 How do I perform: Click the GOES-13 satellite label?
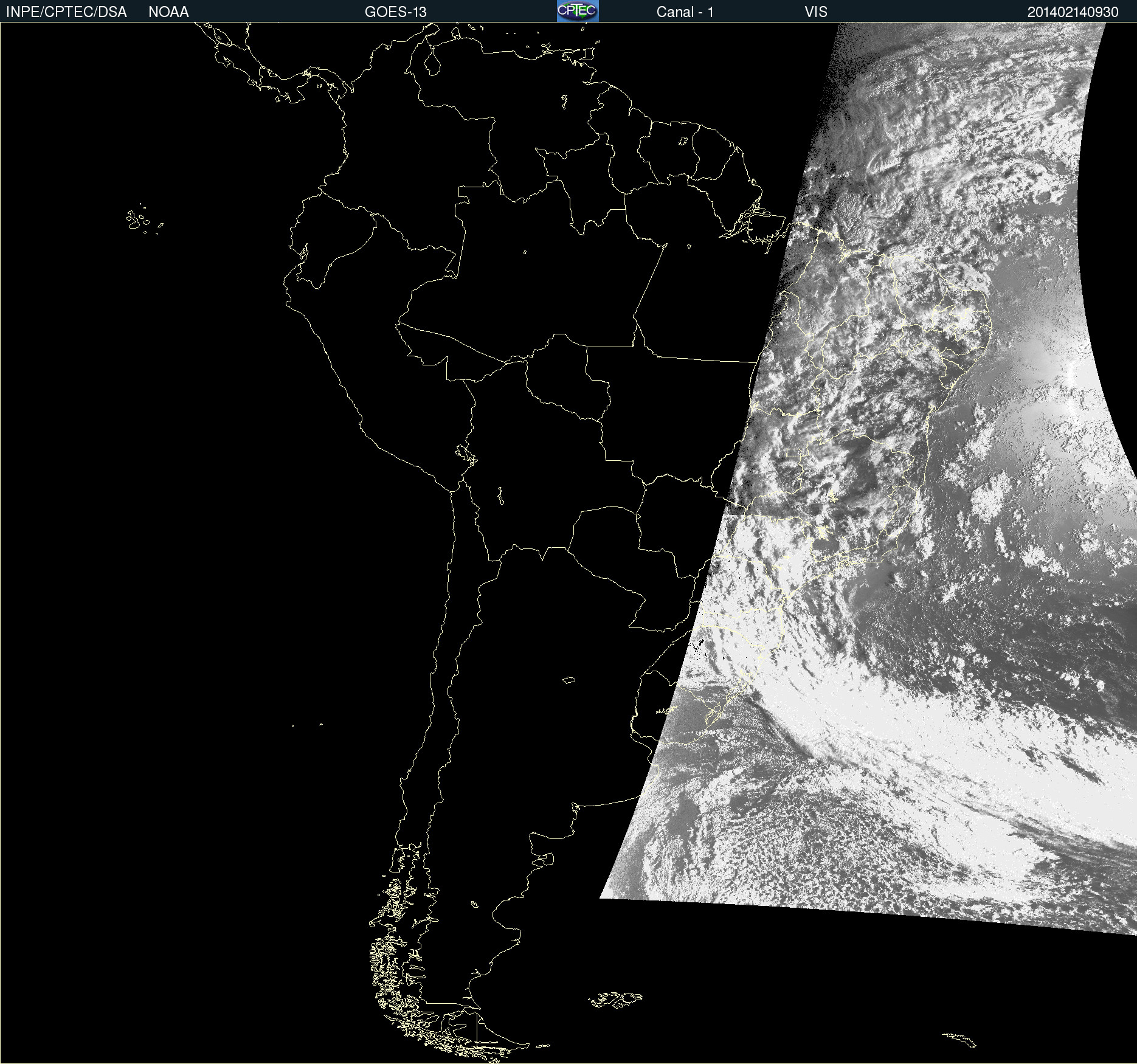(x=396, y=12)
